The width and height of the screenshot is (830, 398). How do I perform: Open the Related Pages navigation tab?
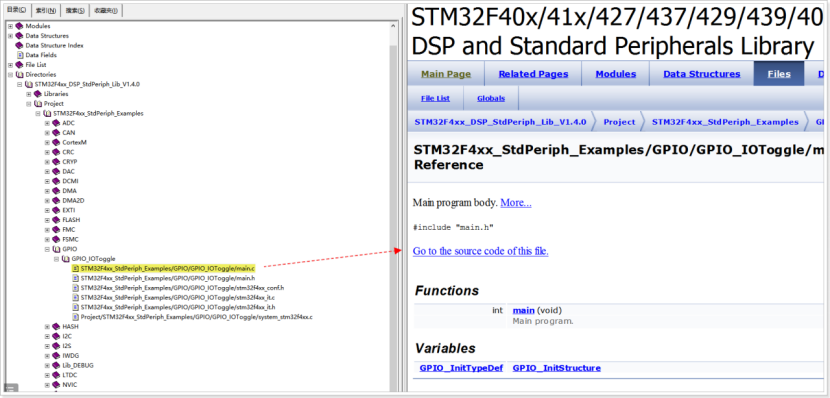[533, 74]
